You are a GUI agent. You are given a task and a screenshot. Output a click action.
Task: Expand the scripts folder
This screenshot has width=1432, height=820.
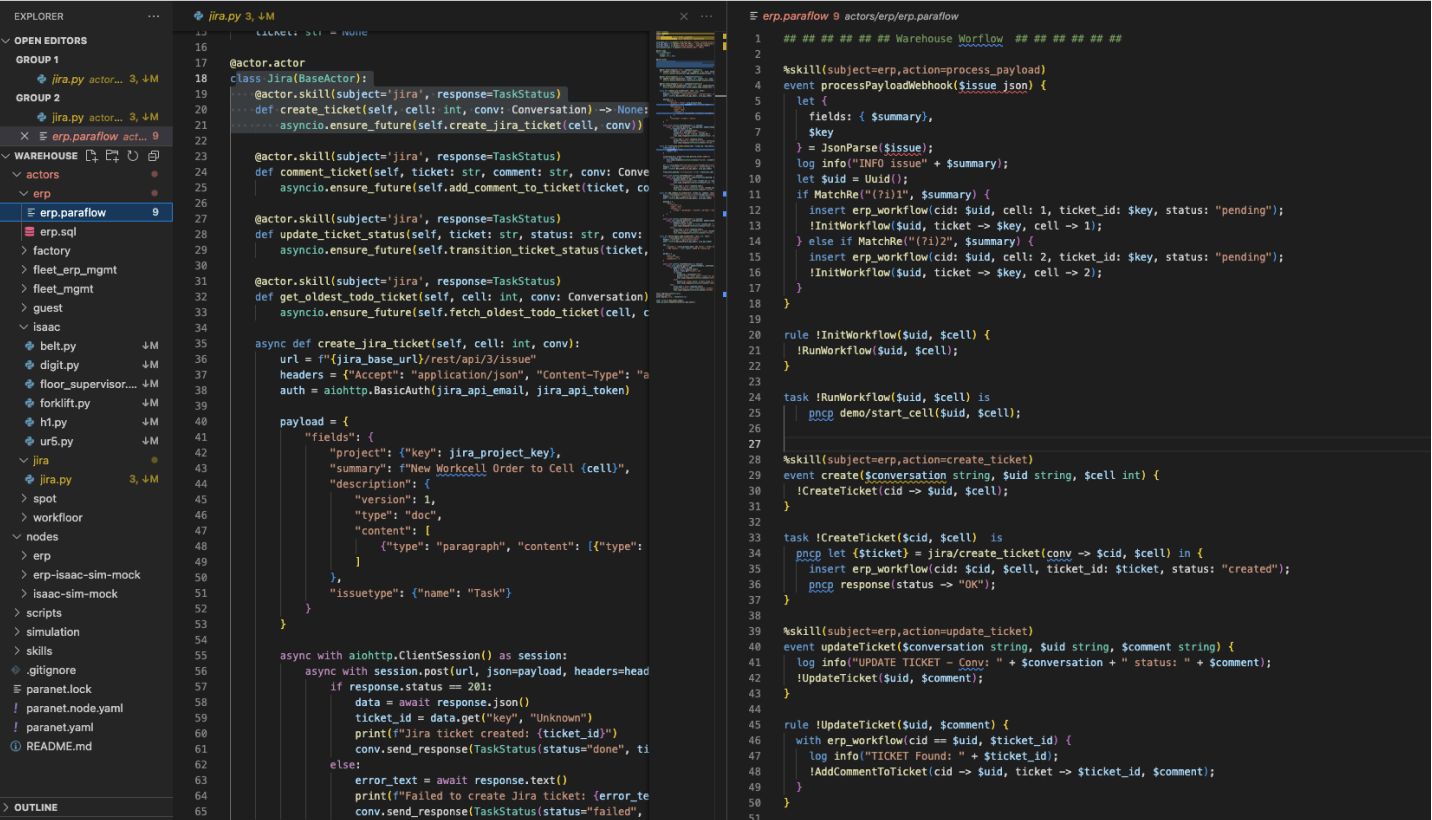(x=17, y=613)
